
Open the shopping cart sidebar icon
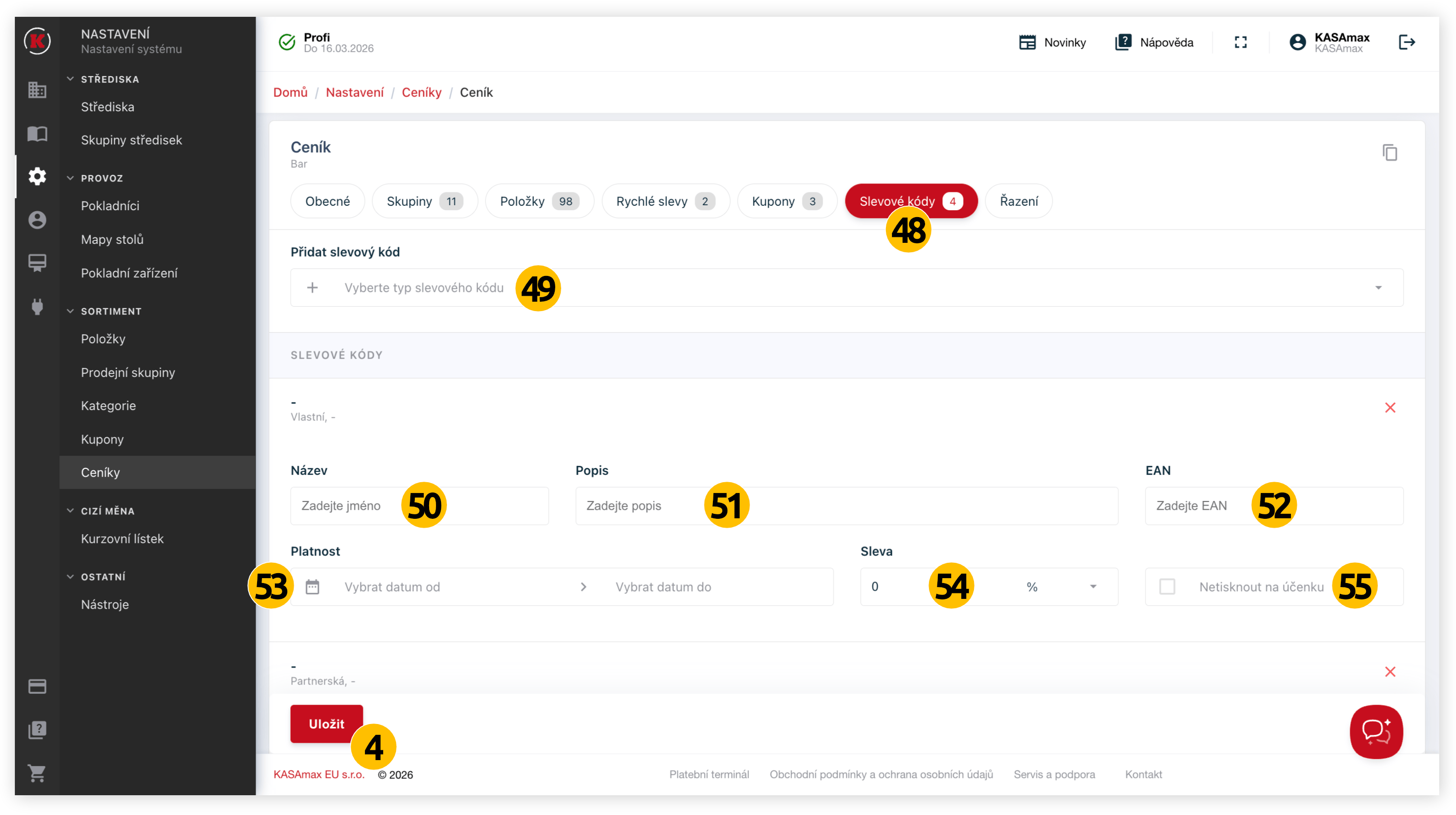[37, 773]
